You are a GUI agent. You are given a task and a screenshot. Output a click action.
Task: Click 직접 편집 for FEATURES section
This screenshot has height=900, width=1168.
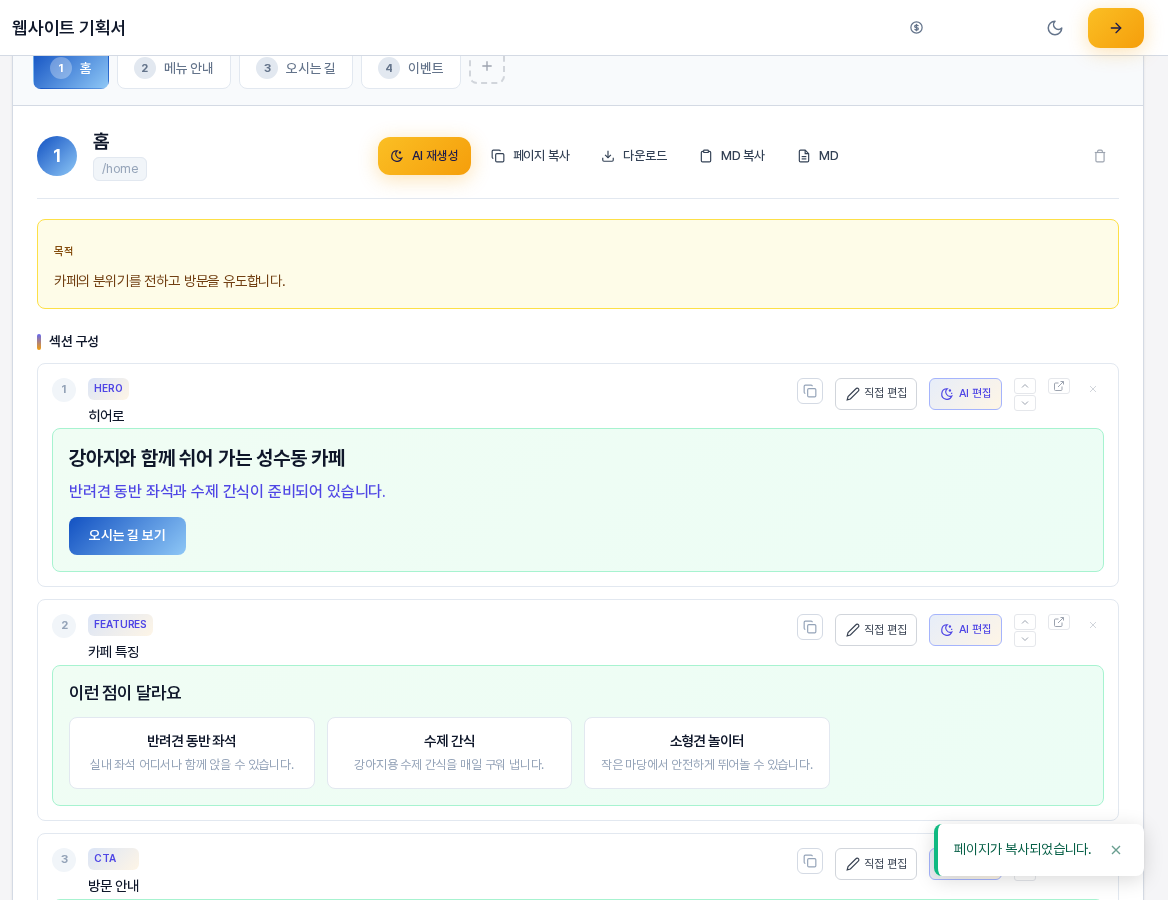[876, 630]
